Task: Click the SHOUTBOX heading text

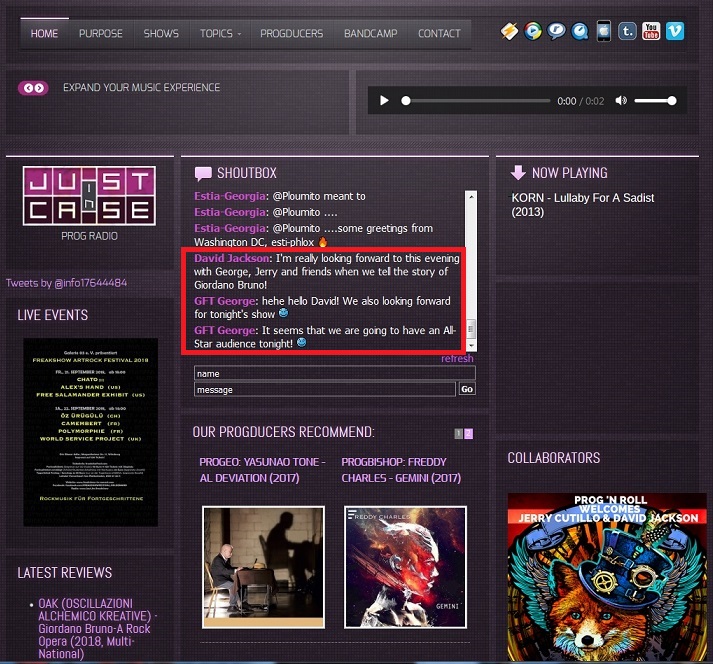Action: coord(246,173)
